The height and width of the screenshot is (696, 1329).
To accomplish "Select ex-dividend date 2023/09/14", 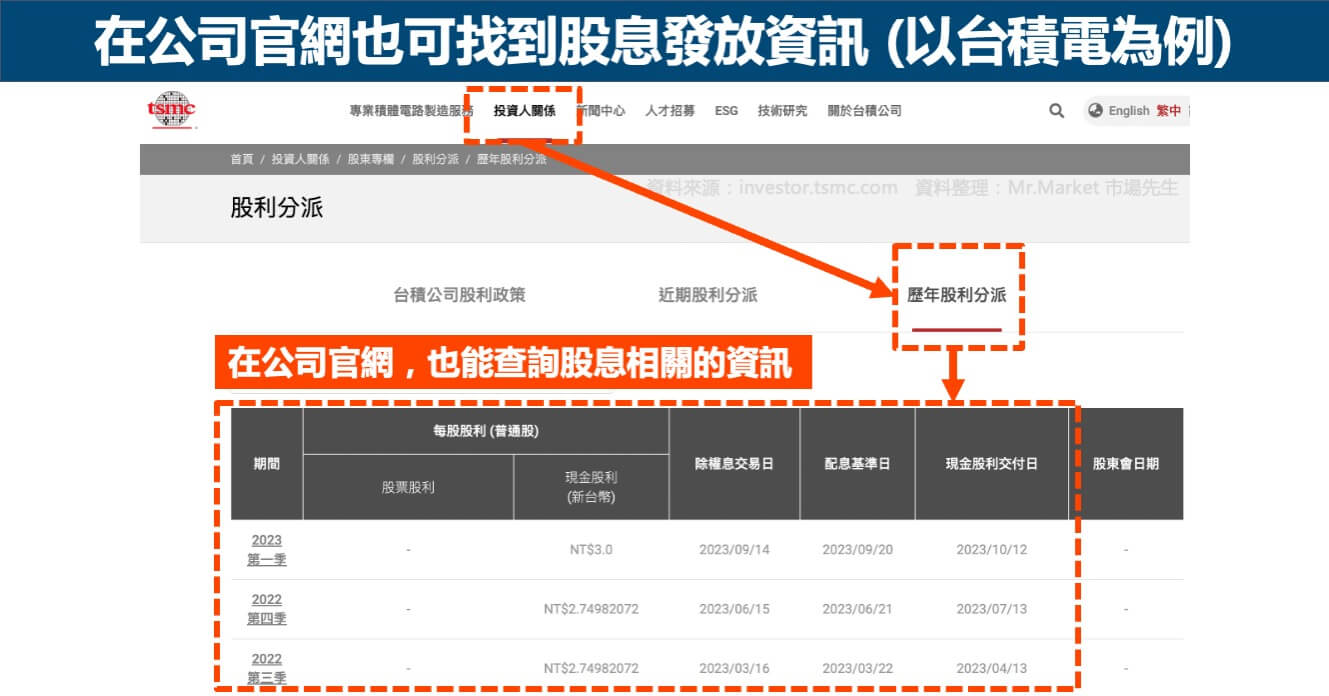I will [x=734, y=550].
